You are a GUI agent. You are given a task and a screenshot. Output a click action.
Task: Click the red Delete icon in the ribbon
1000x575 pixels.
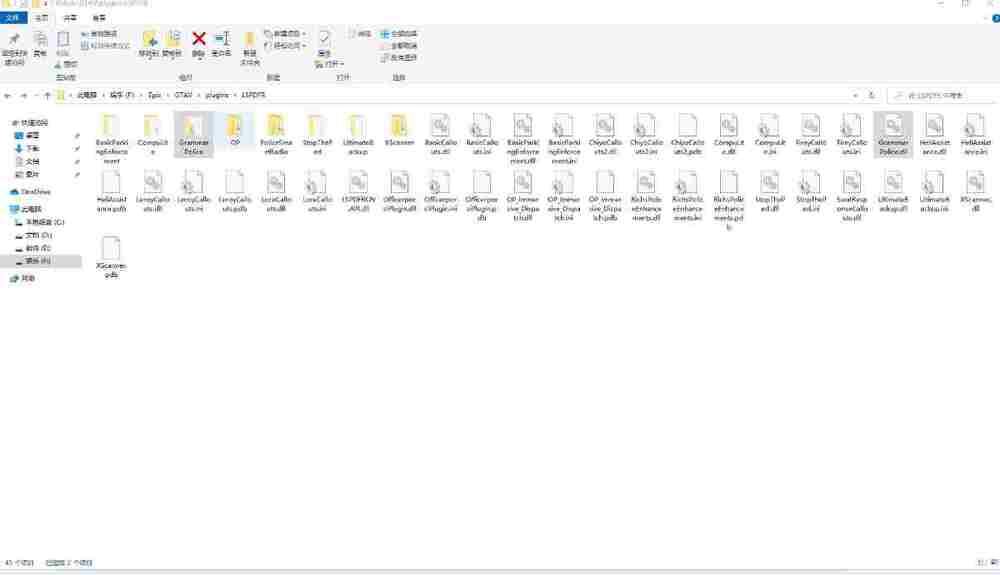click(x=198, y=42)
